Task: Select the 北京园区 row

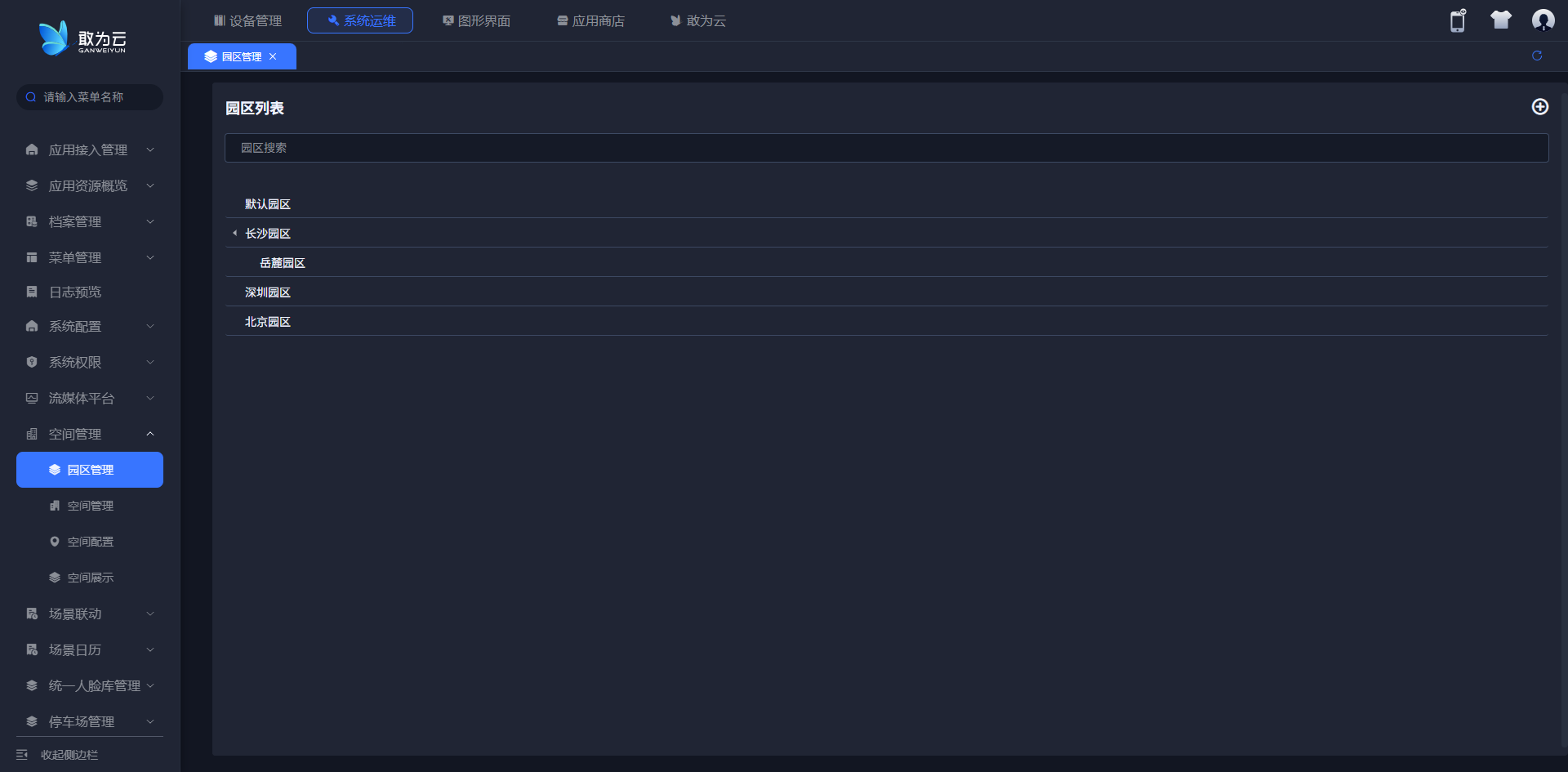Action: [x=887, y=321]
